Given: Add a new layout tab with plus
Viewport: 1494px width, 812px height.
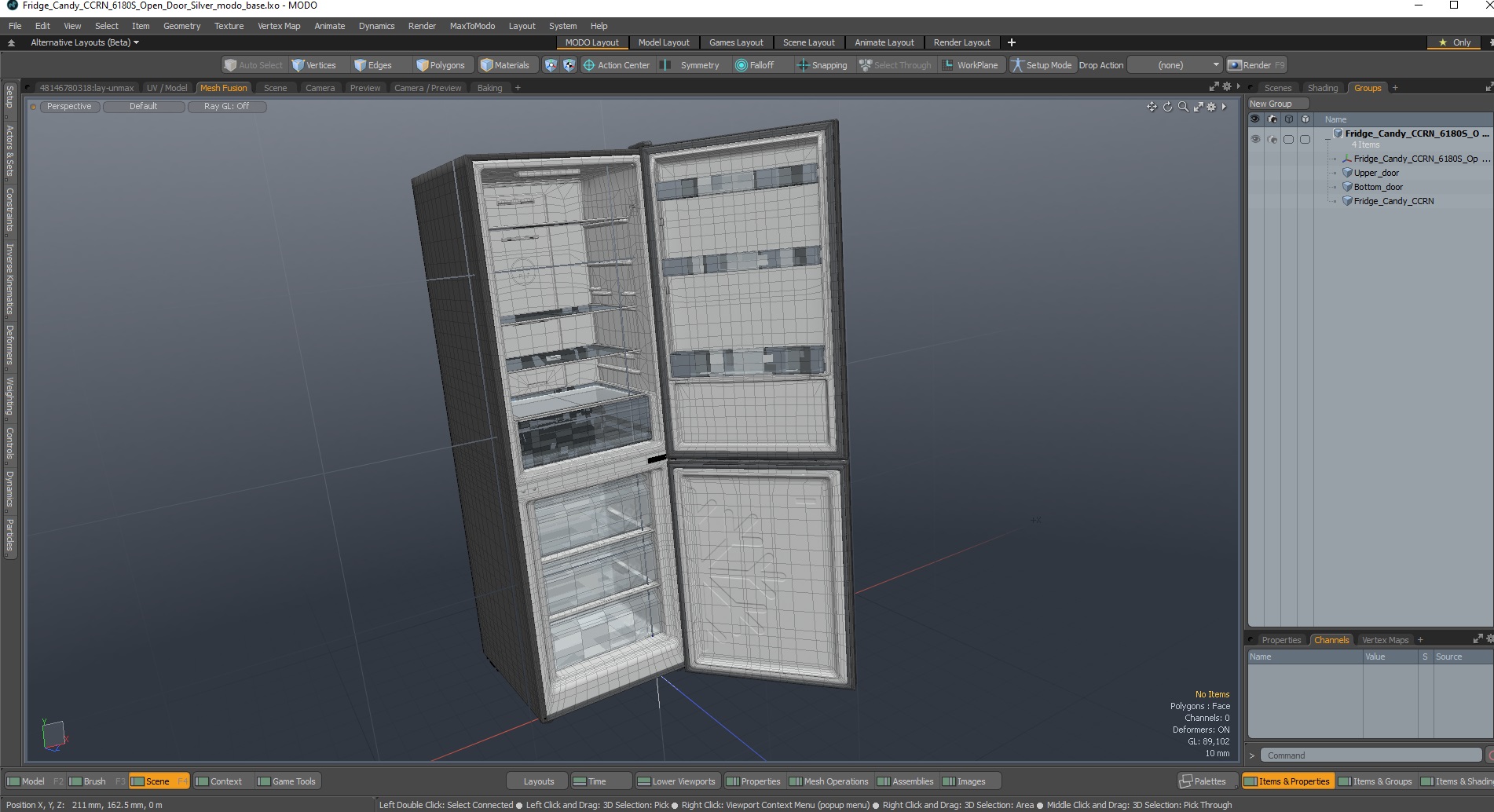Looking at the screenshot, I should pos(1012,42).
